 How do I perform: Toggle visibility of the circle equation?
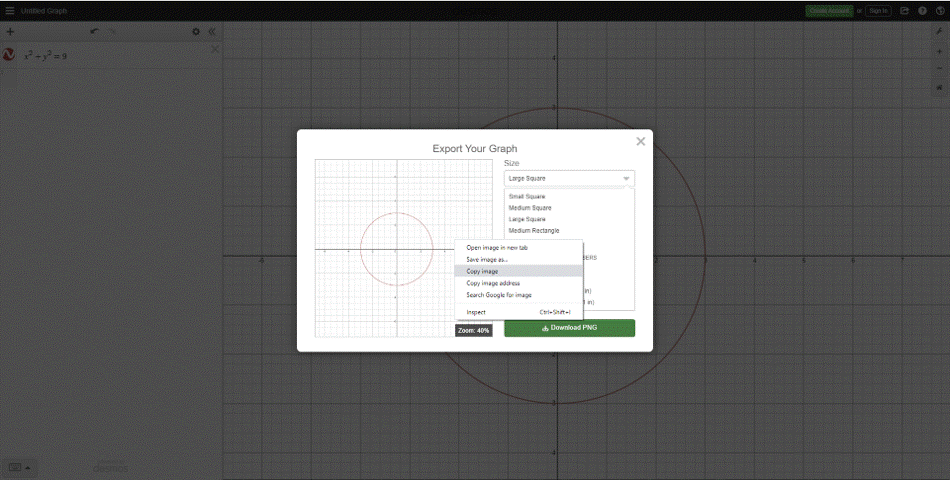pos(9,55)
